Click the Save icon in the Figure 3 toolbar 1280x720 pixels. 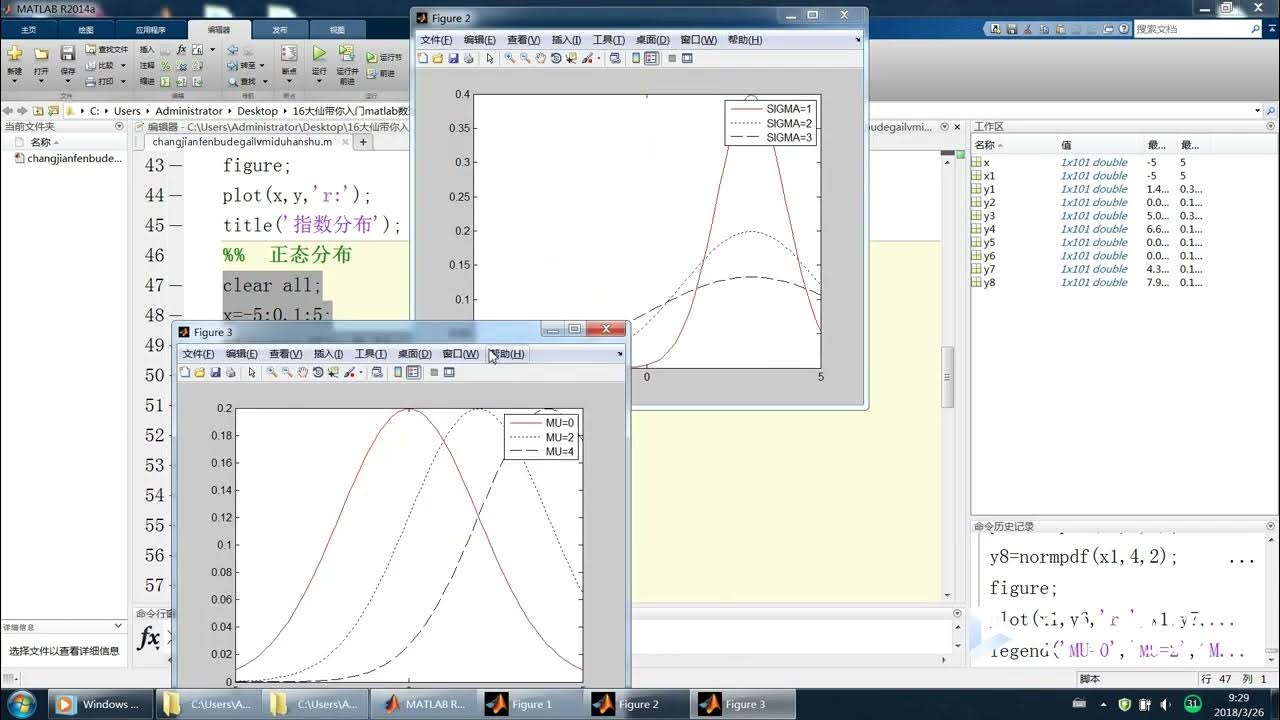click(215, 372)
